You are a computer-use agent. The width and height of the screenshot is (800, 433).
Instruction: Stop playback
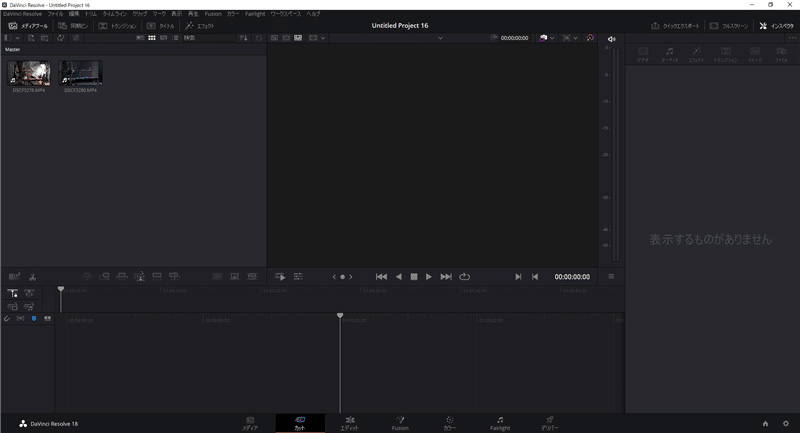[414, 276]
